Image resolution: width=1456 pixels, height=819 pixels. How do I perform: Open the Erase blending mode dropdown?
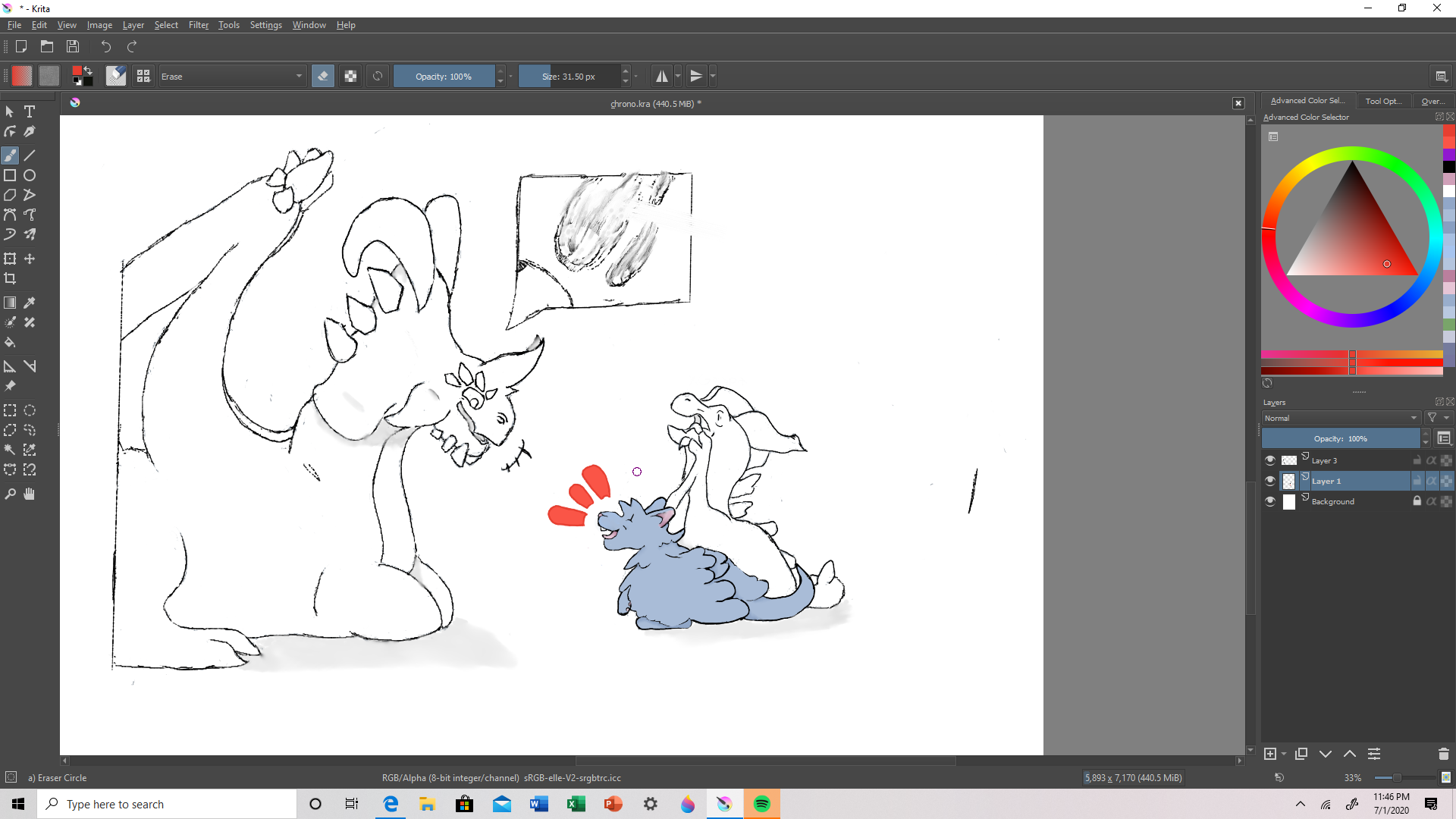pos(231,76)
